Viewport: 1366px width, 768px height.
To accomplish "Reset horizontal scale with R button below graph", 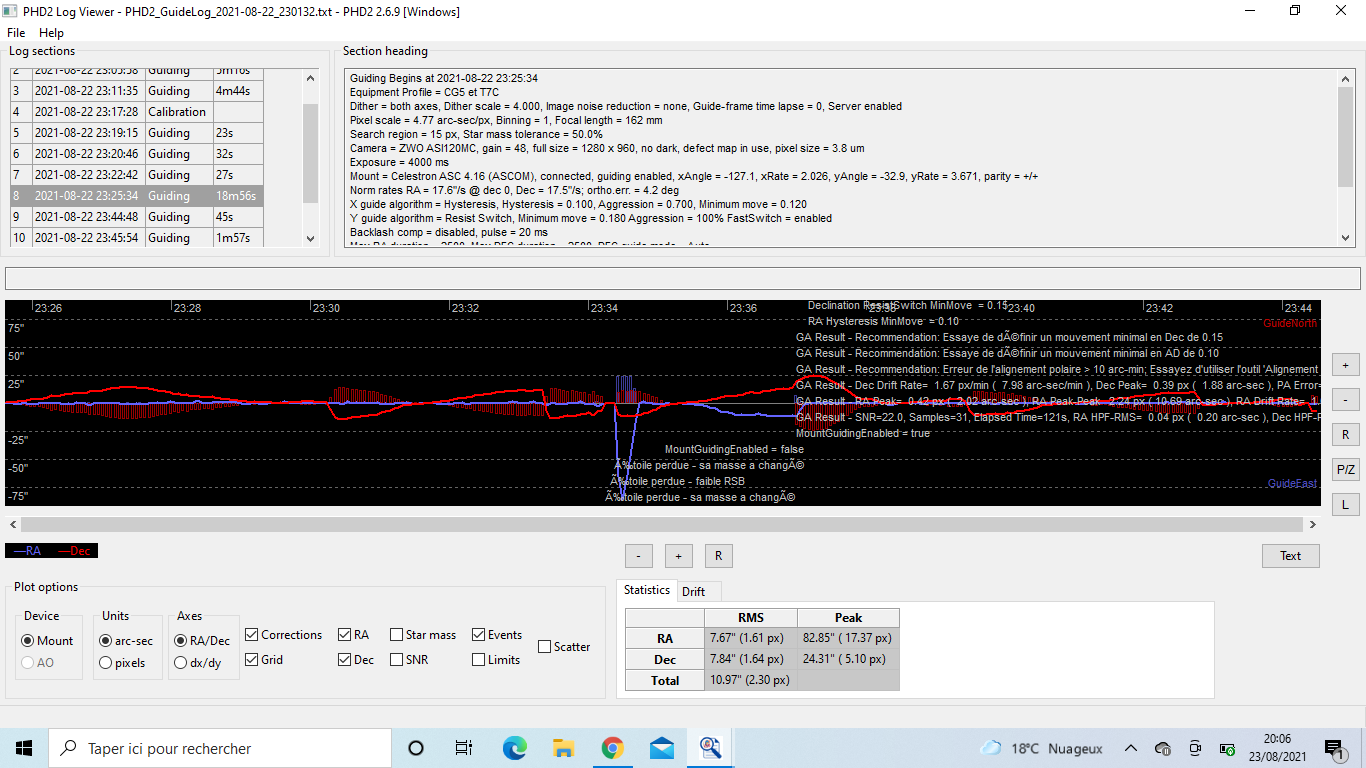I will [718, 556].
